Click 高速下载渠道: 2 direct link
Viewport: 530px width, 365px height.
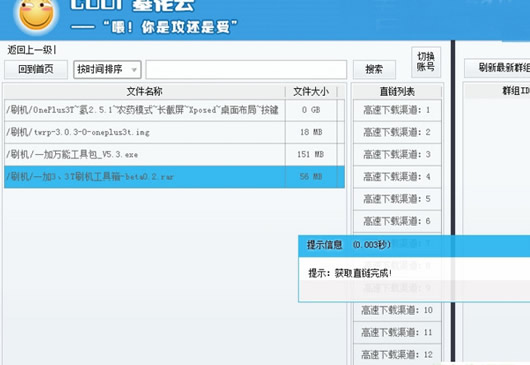[x=397, y=132]
